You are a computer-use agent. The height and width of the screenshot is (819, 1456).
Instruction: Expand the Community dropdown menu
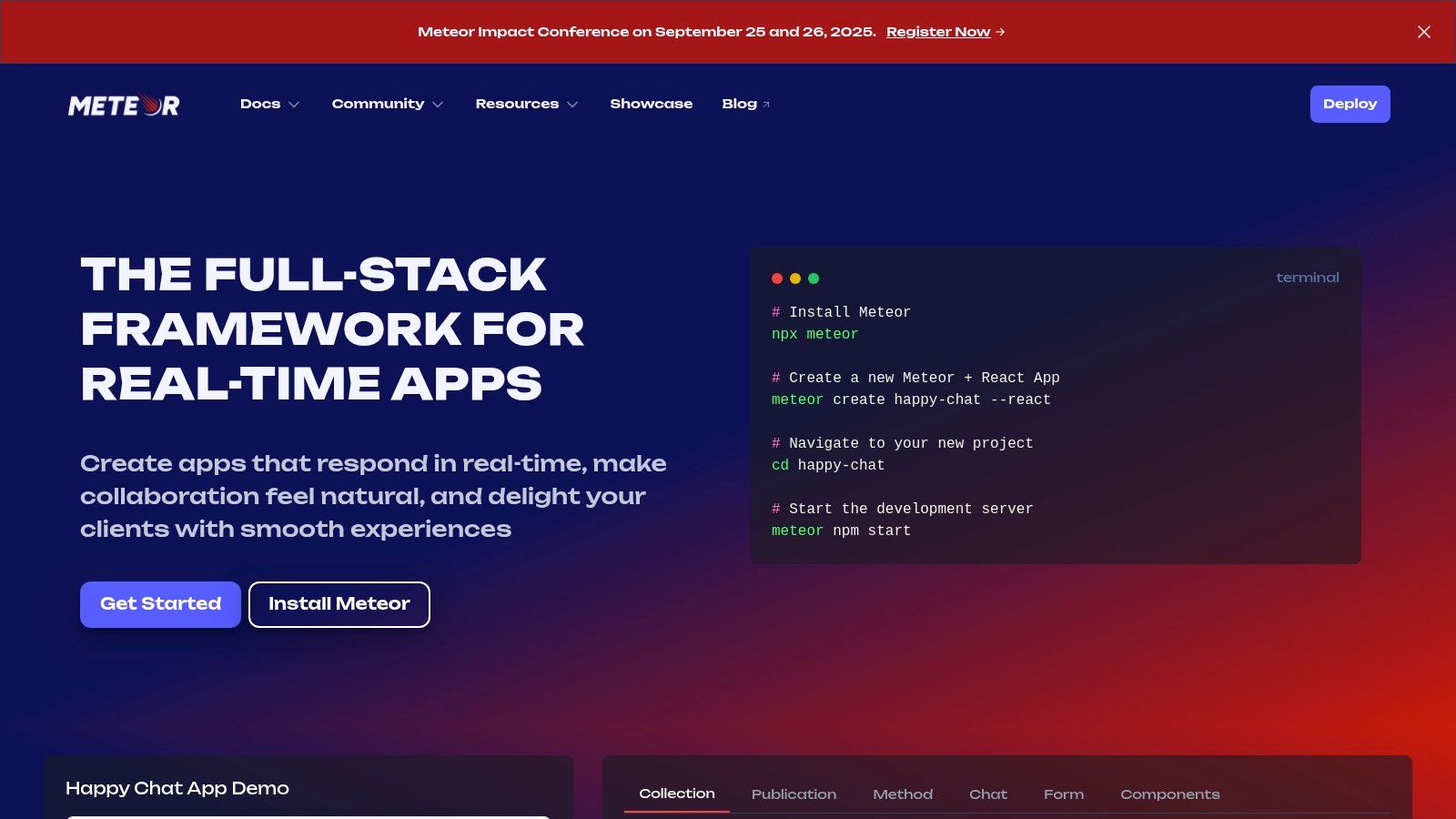[x=387, y=104]
